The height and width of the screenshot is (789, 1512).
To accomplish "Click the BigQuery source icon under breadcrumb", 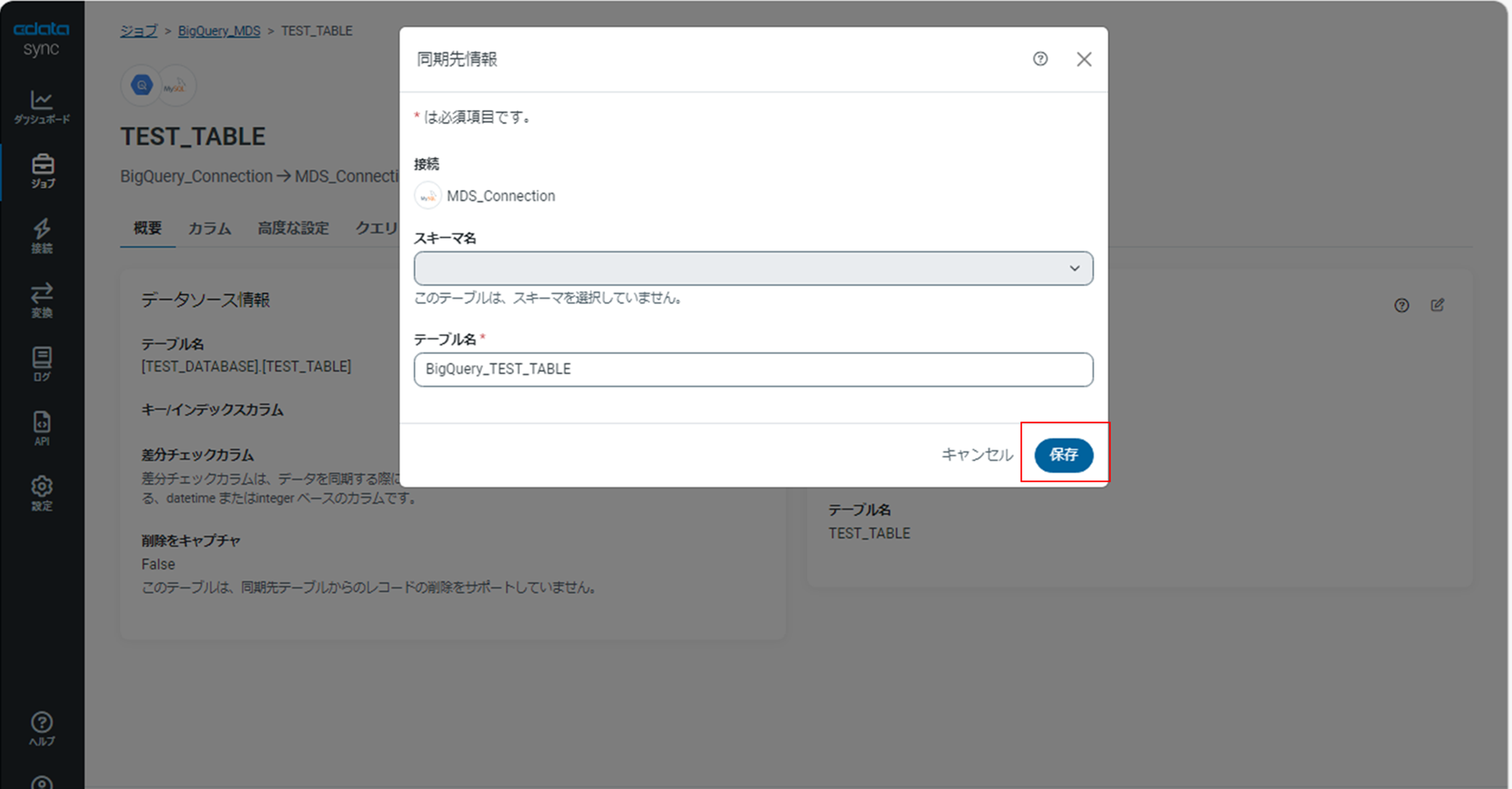I will coord(141,86).
